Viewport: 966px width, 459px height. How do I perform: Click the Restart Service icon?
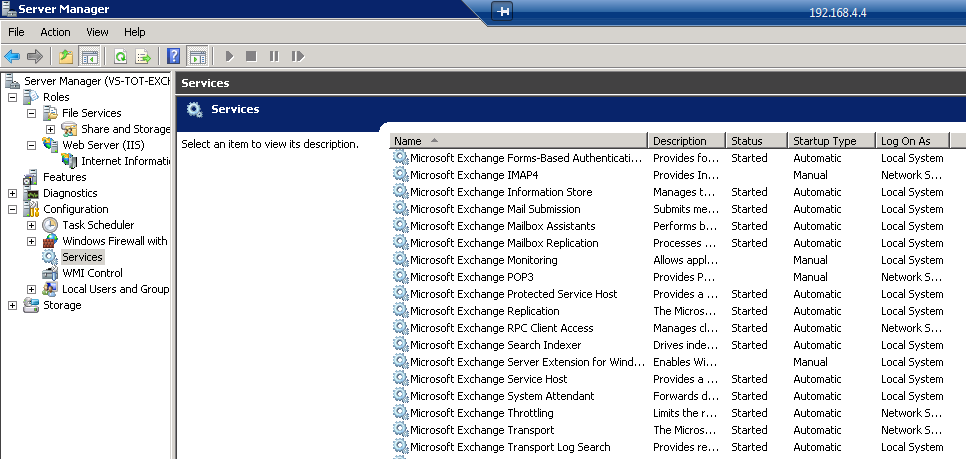[298, 57]
